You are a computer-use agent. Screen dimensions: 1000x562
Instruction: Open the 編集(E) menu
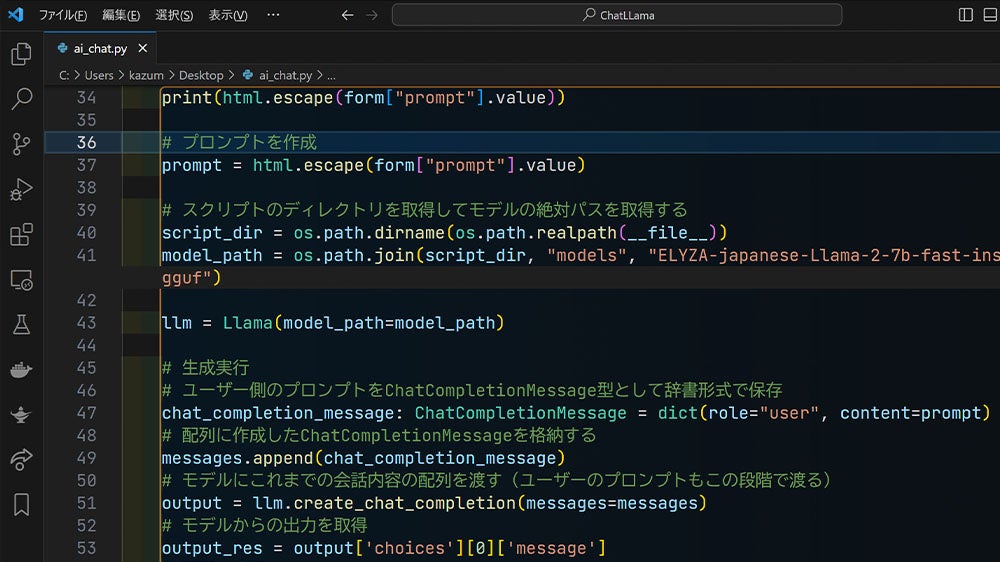tap(121, 15)
